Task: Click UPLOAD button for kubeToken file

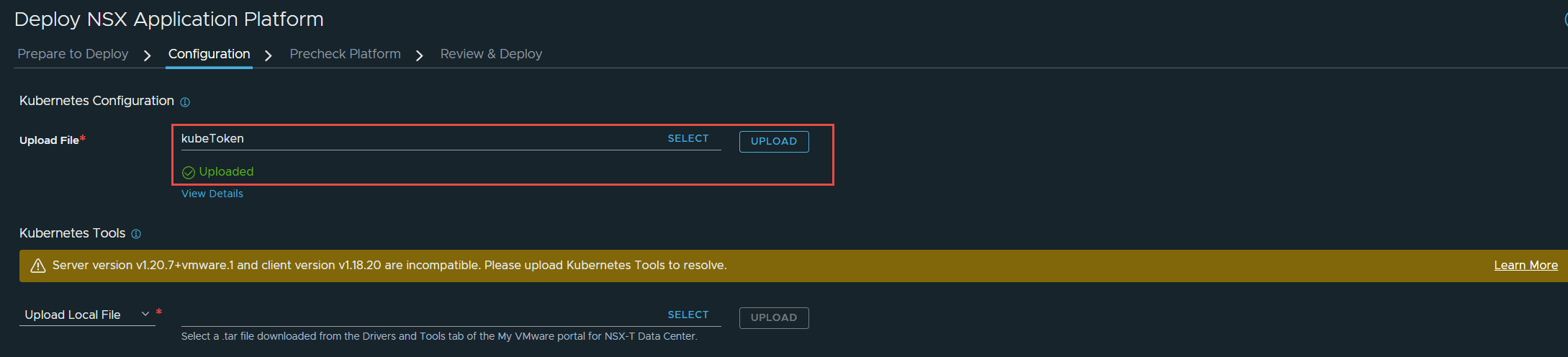Action: pyautogui.click(x=774, y=141)
